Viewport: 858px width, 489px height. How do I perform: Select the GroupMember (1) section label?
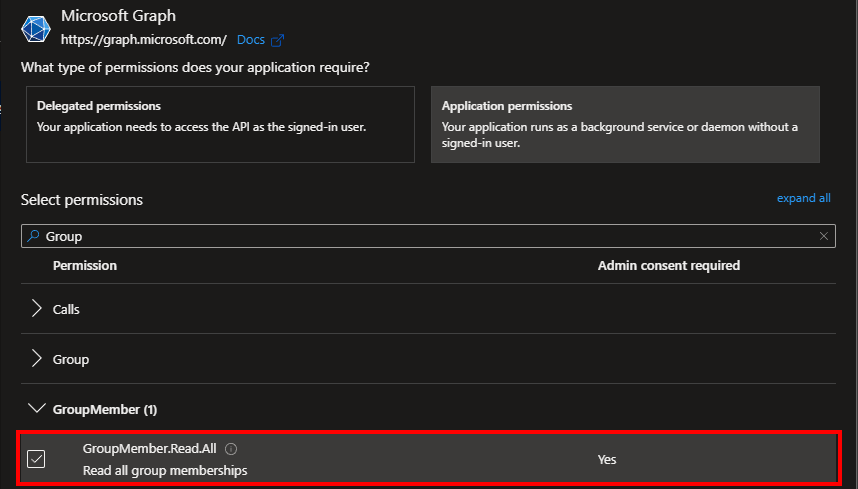(105, 409)
